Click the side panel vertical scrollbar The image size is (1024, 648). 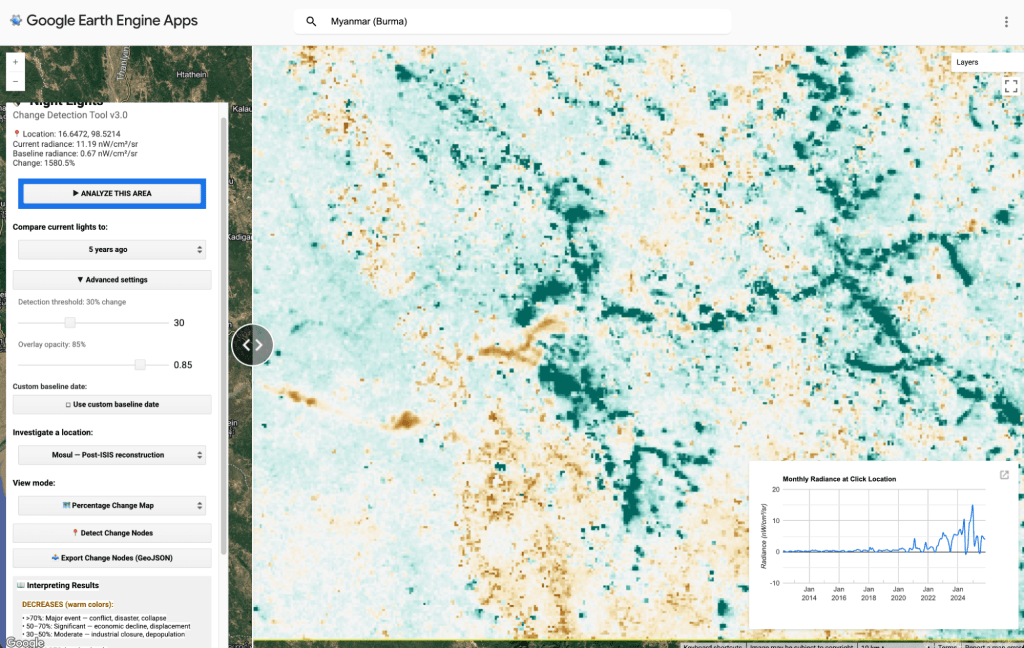tap(224, 336)
